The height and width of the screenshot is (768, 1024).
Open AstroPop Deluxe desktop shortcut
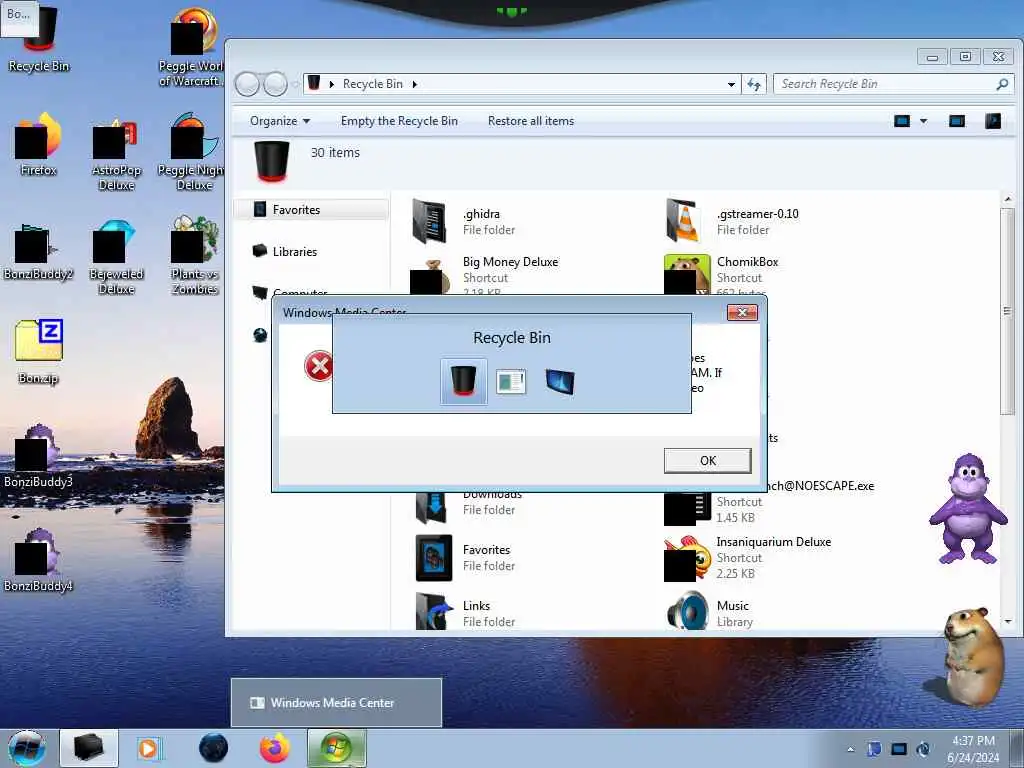[x=116, y=152]
